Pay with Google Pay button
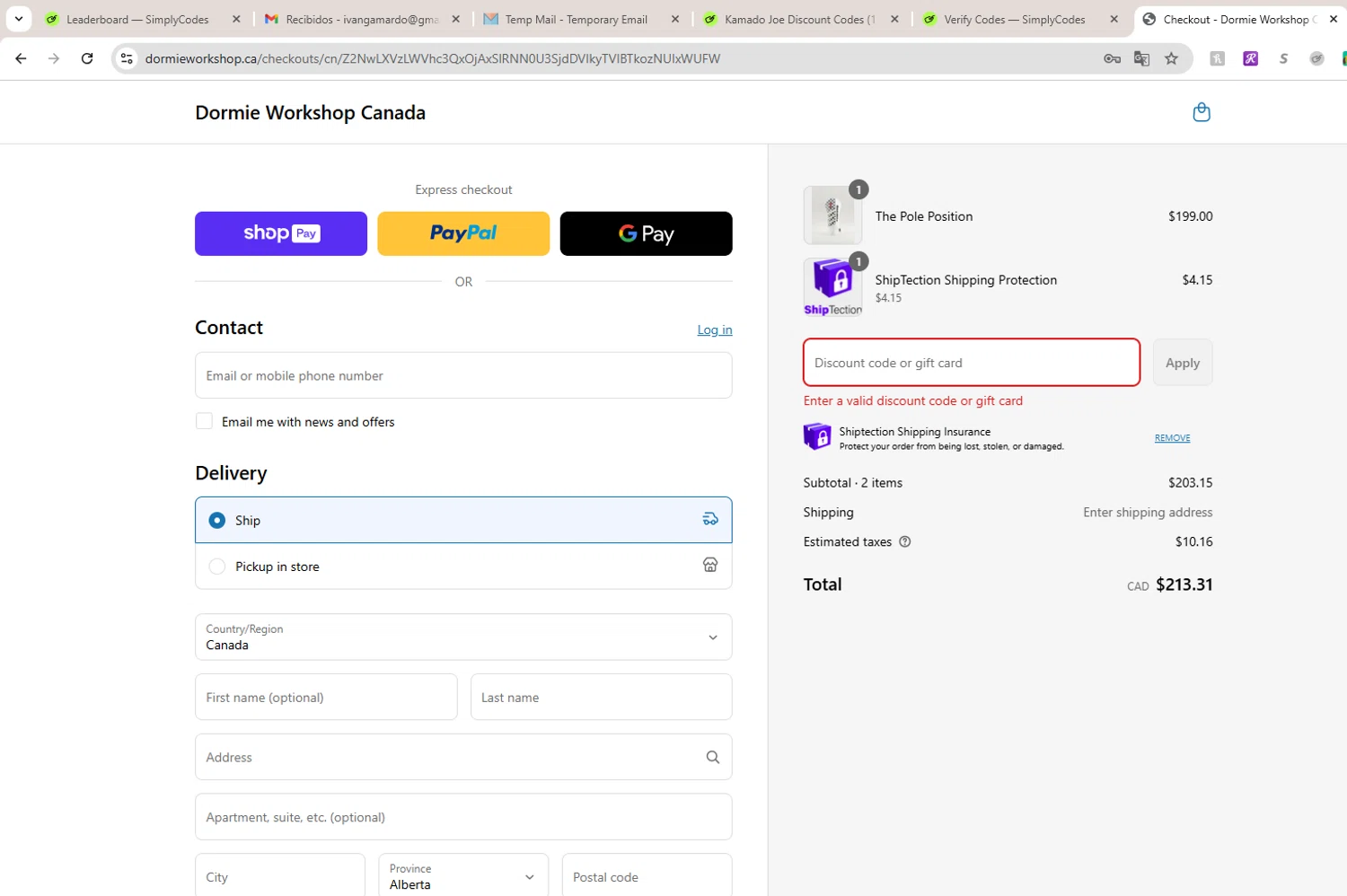 [646, 233]
